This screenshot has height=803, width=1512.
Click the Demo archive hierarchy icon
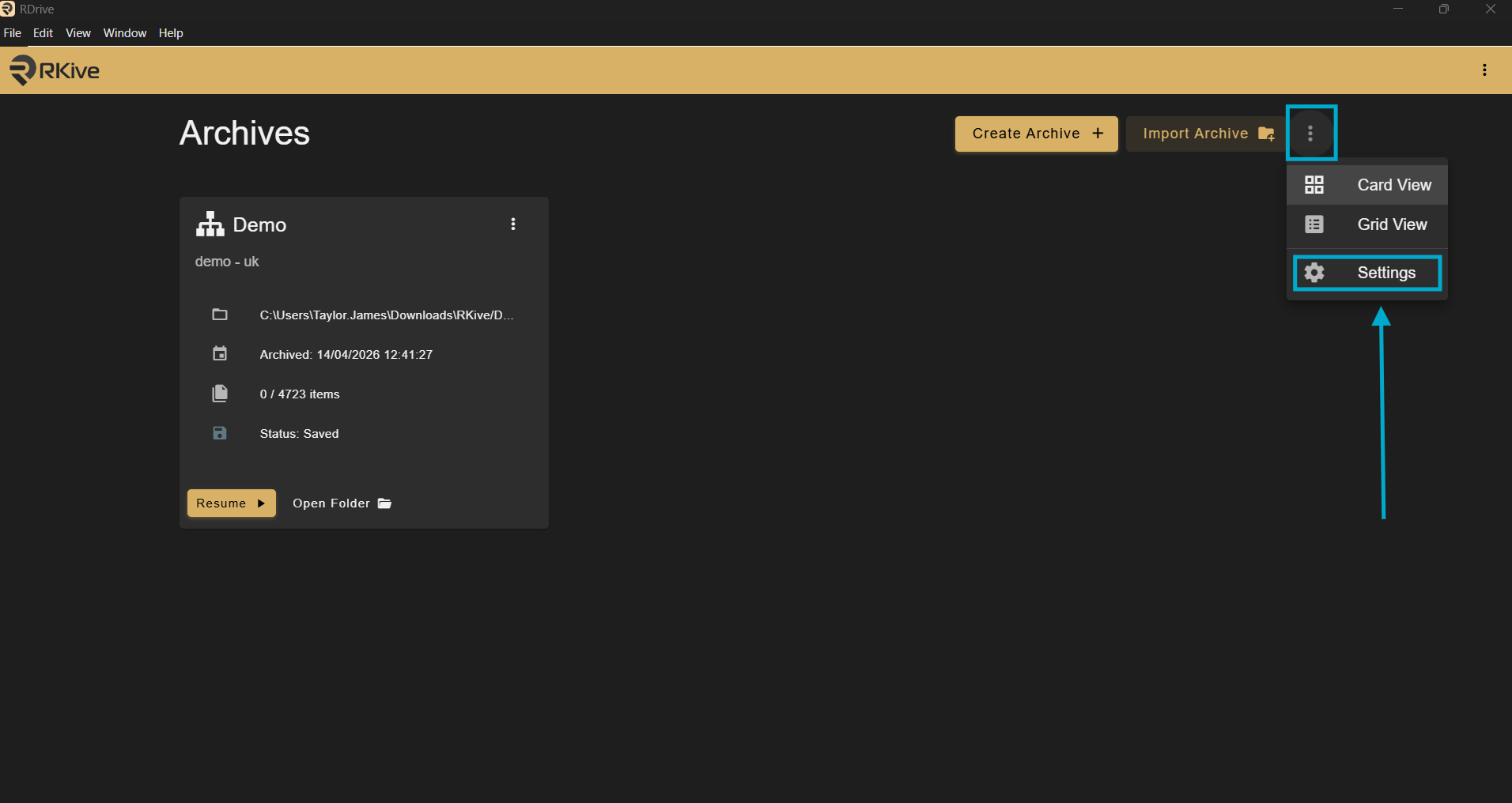pos(210,224)
